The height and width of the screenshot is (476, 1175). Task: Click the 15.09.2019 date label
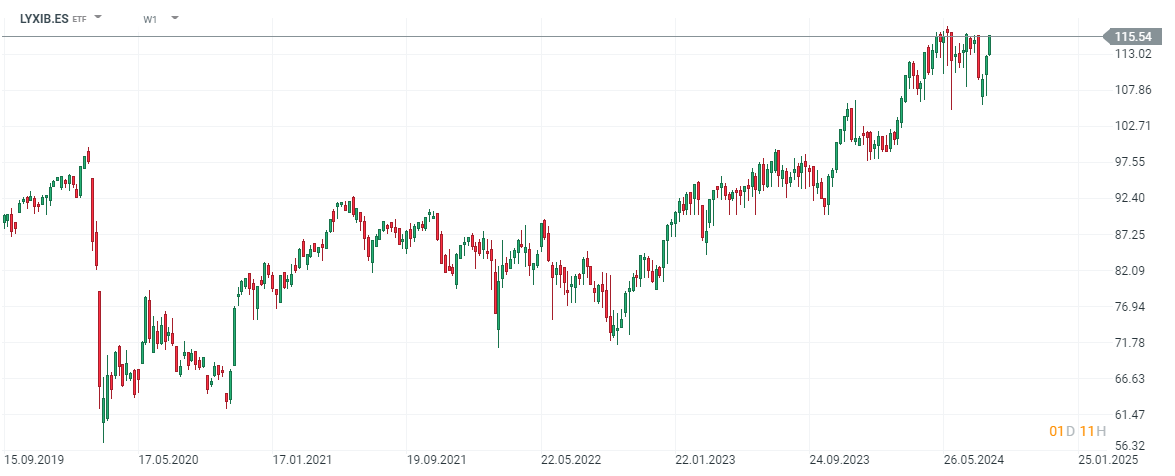point(37,461)
